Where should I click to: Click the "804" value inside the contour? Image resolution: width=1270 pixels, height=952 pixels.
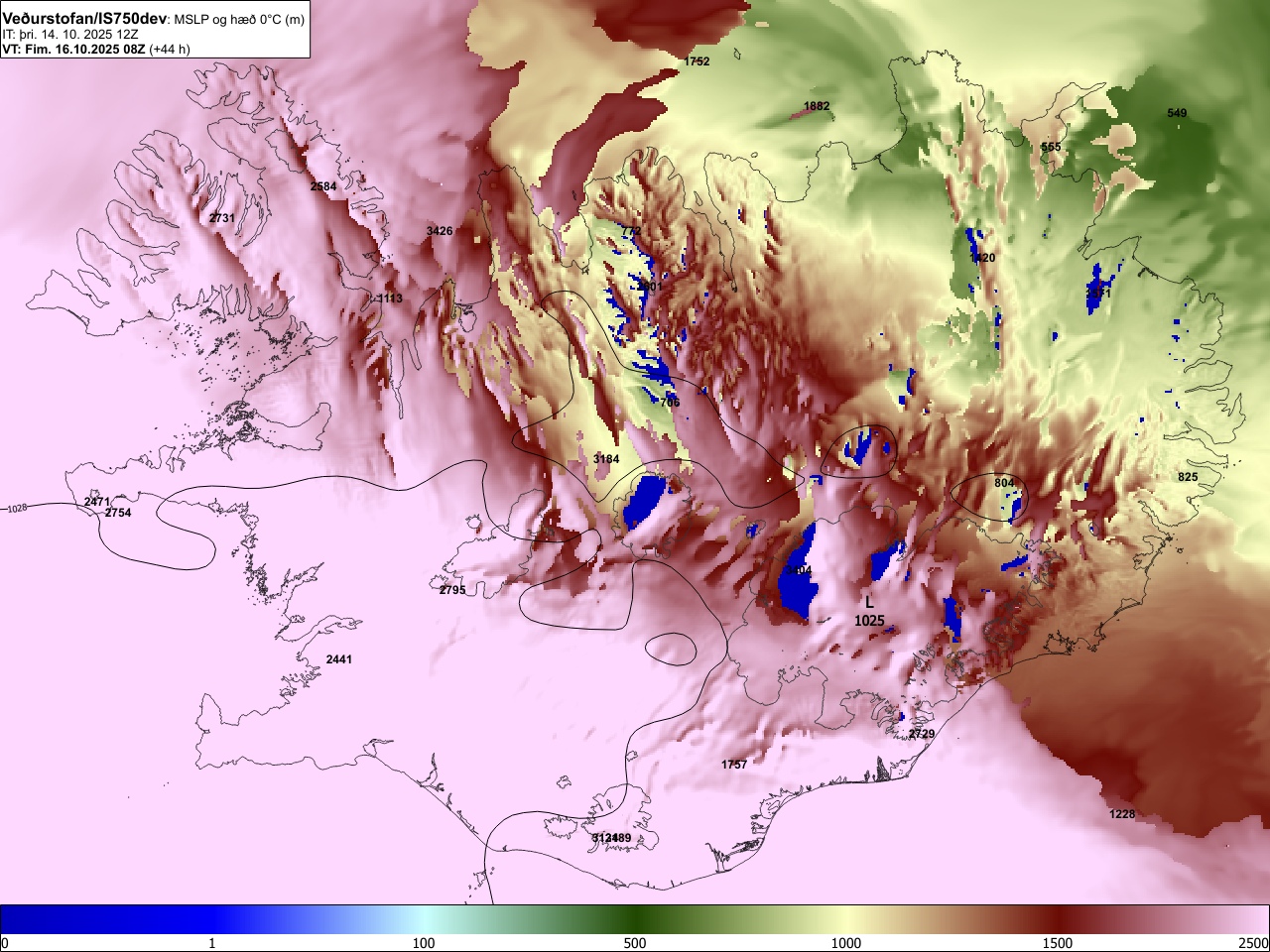(1004, 483)
